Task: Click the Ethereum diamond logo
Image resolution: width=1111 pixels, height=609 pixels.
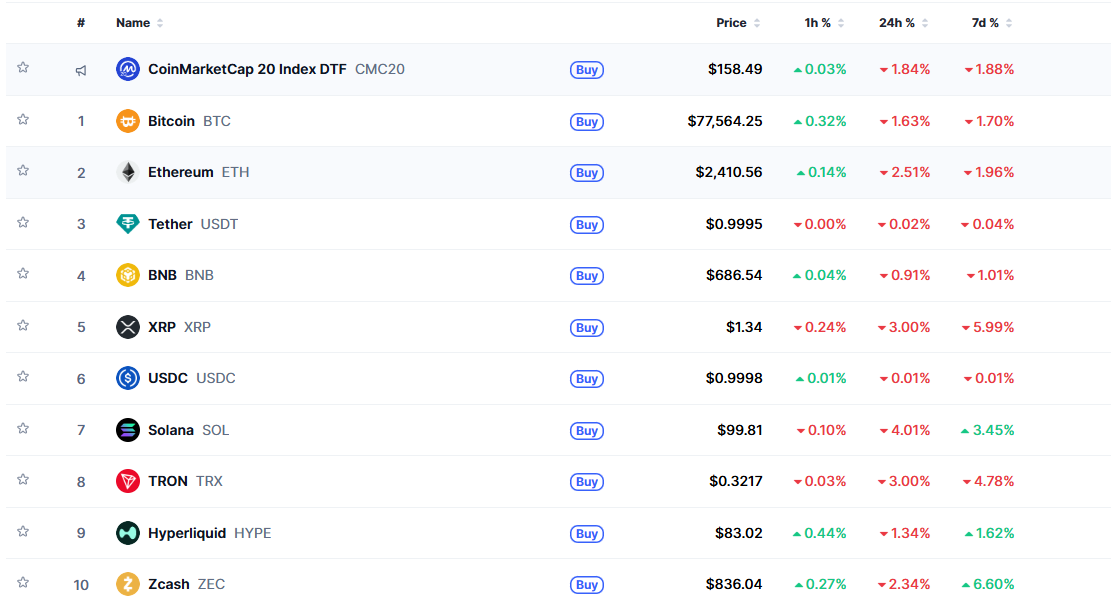Action: tap(128, 172)
